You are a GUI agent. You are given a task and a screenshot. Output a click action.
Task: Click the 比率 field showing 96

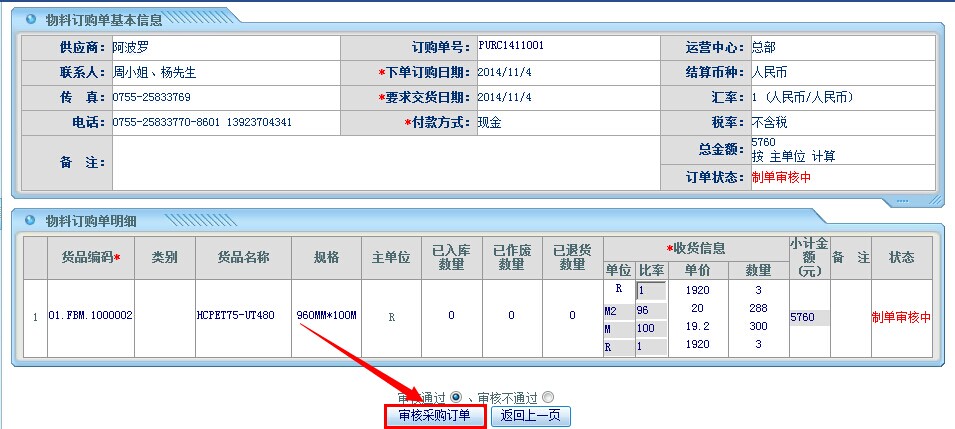pos(650,310)
